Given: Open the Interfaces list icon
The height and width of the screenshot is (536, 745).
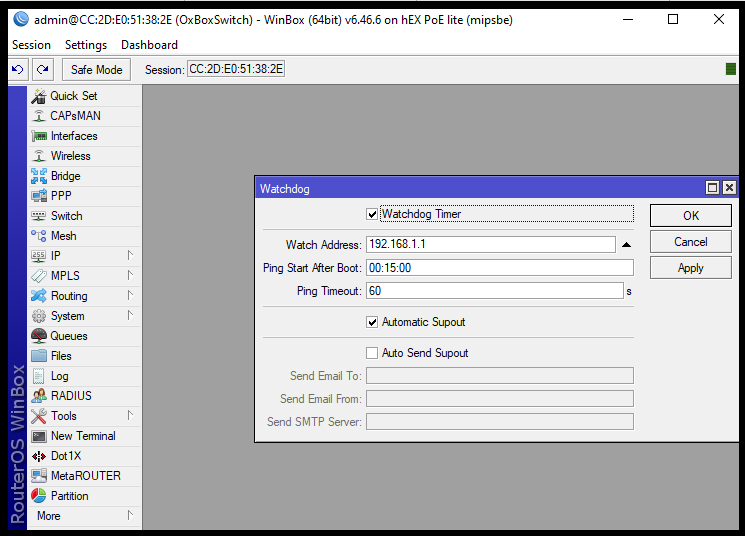Looking at the screenshot, I should [x=39, y=136].
